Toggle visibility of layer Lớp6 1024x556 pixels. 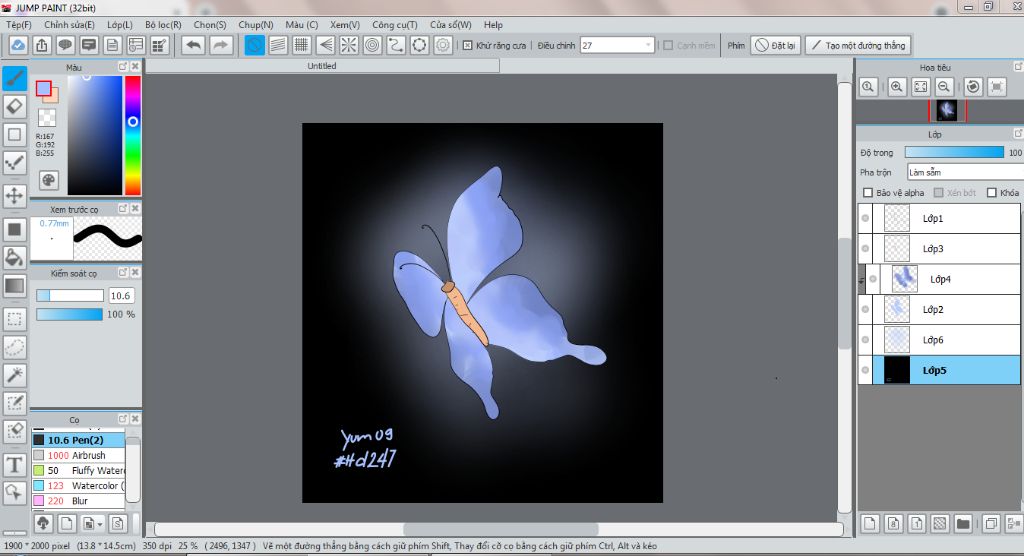(x=865, y=340)
